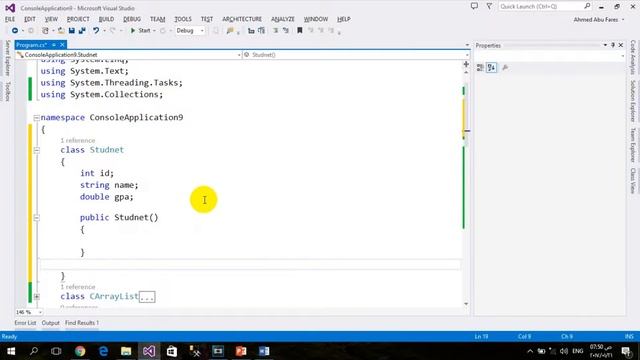Switch to the Find Results 1 tab
This screenshot has width=640, height=360.
82,323
